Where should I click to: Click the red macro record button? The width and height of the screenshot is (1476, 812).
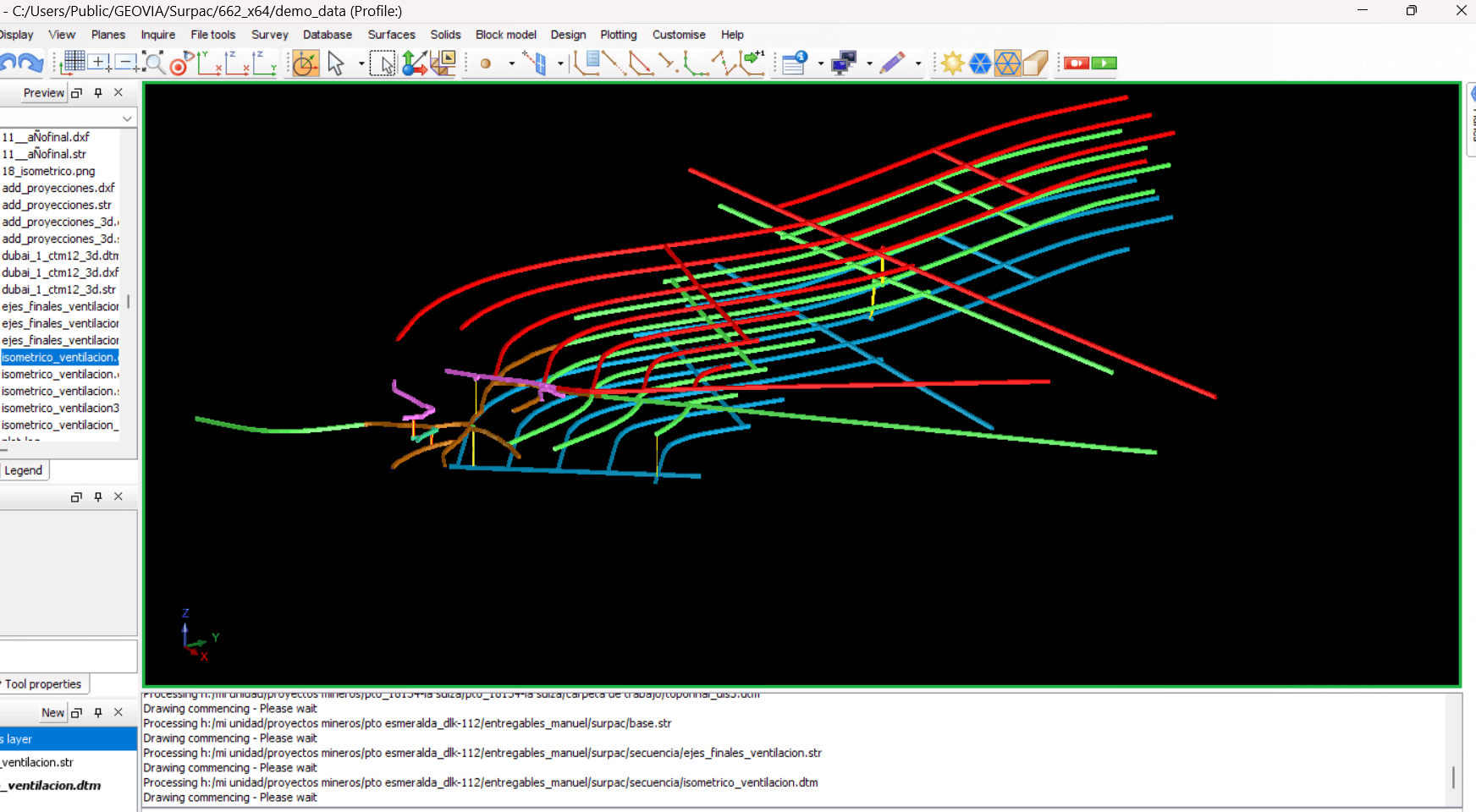pyautogui.click(x=1077, y=63)
